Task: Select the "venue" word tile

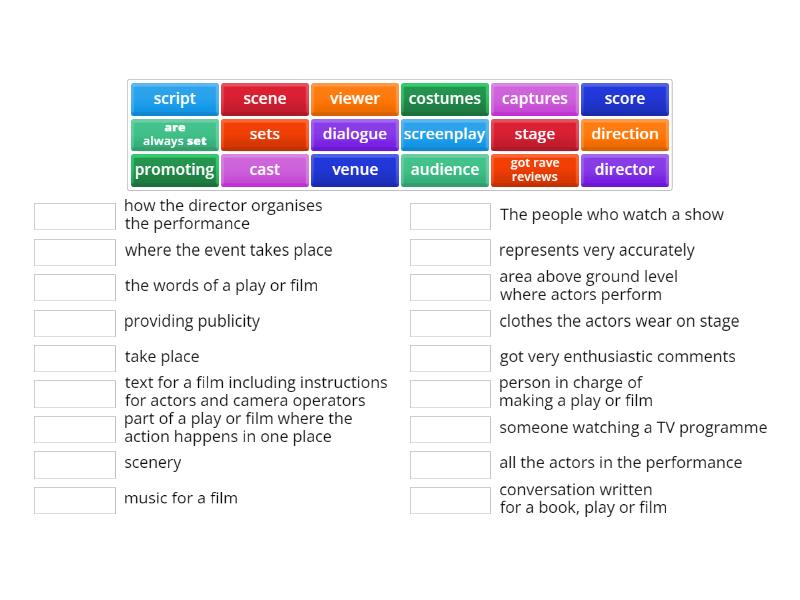Action: tap(354, 170)
